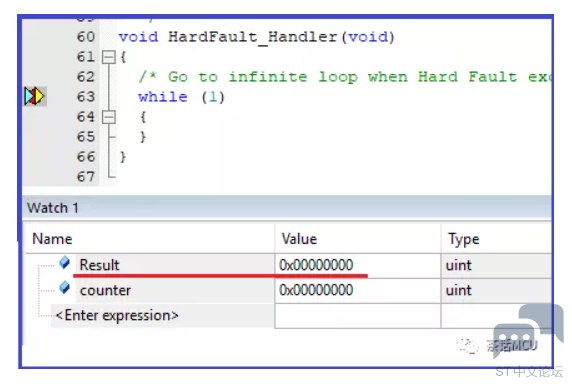Click line number 67 in the gutter
This screenshot has width=572, height=387.
pos(86,177)
